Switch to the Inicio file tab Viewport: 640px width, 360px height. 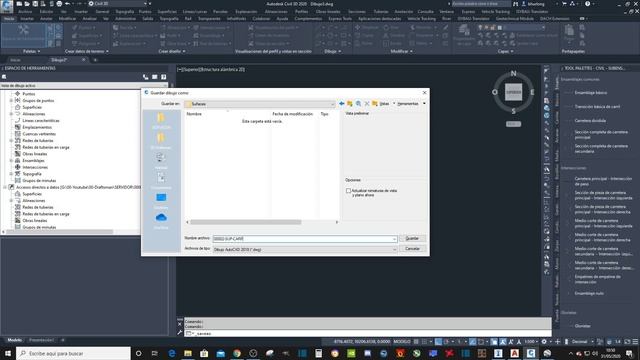[x=15, y=60]
